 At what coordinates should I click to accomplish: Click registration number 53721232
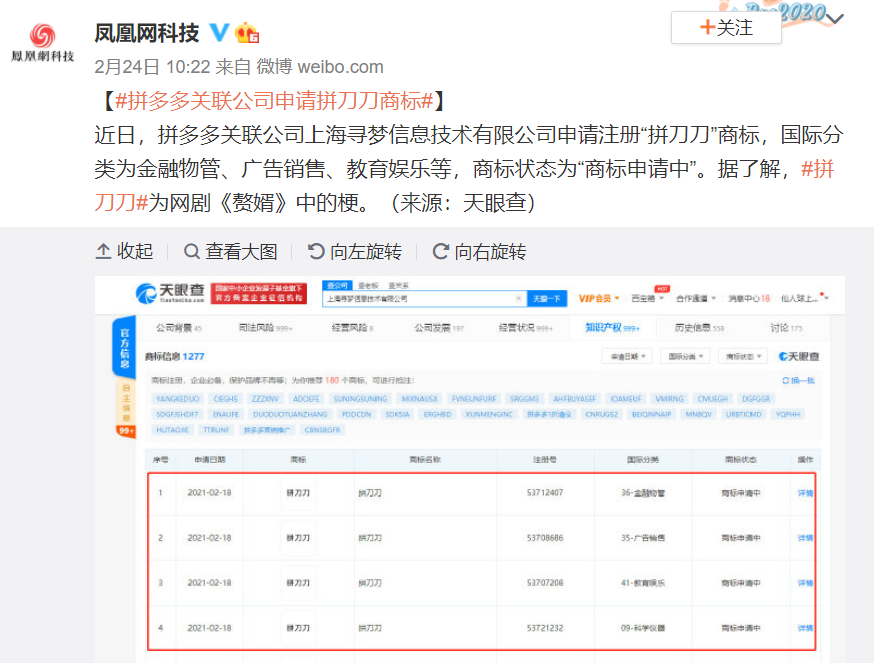pos(545,628)
